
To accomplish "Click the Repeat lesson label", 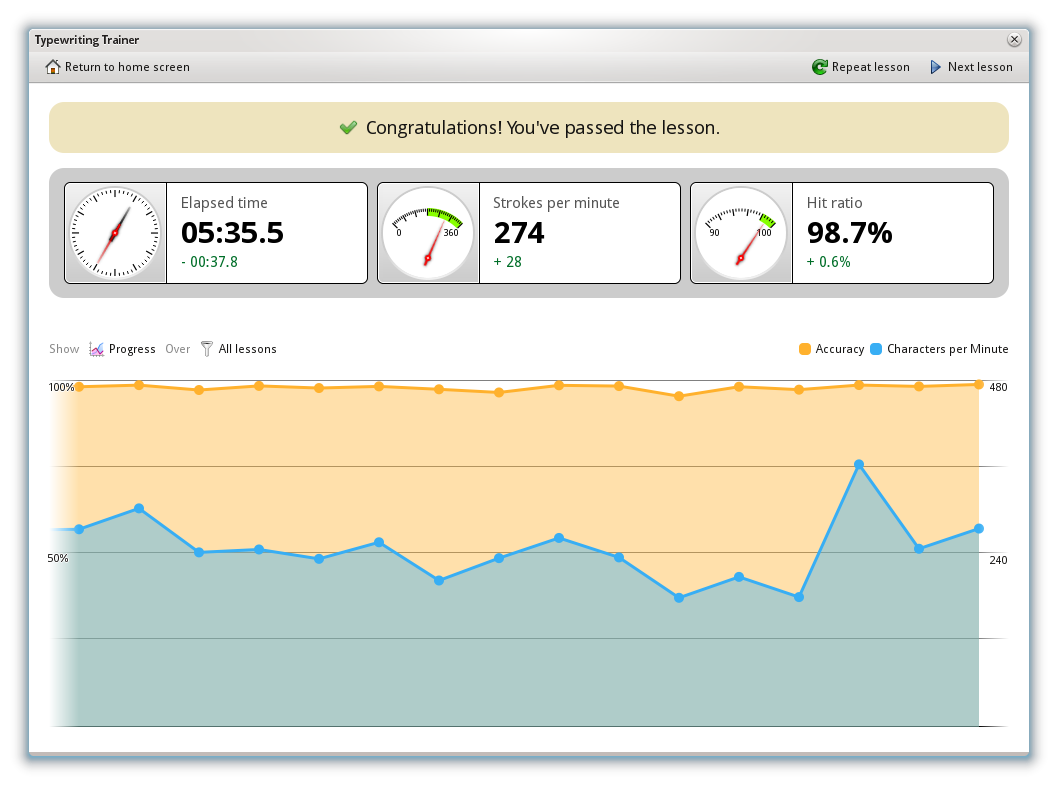I will (870, 67).
